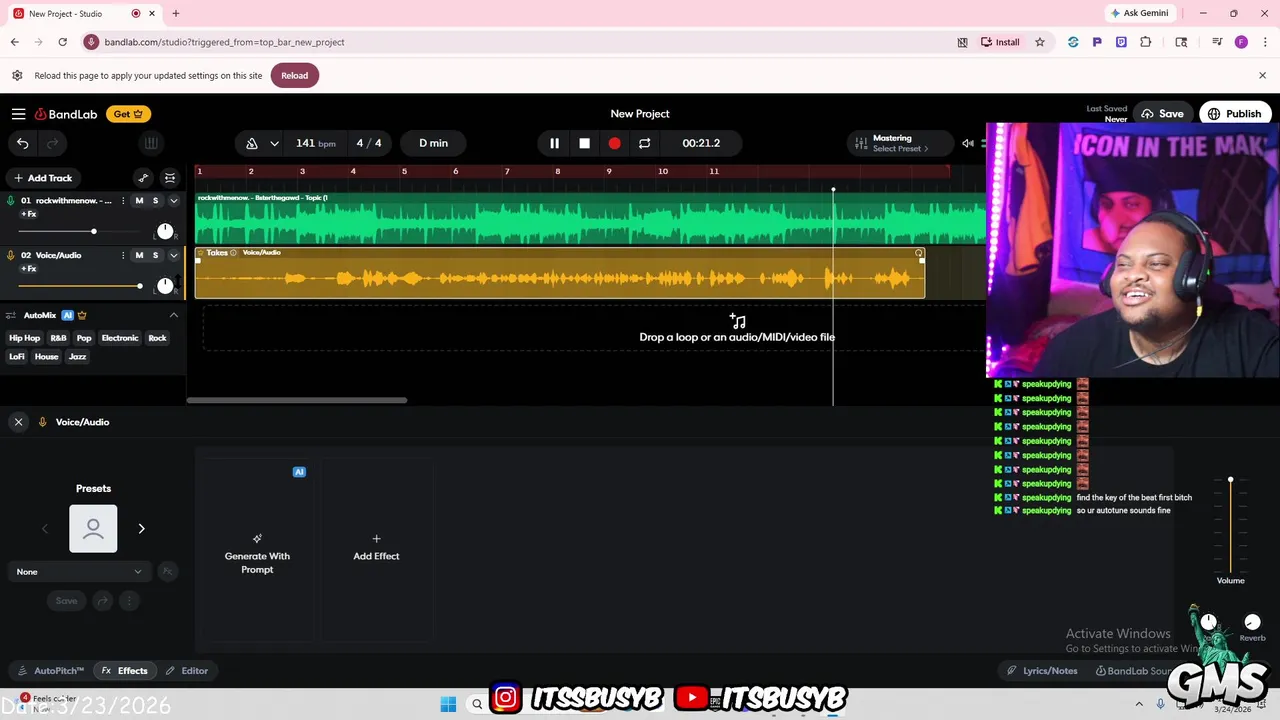The height and width of the screenshot is (720, 1280).
Task: Click the Takes label on the voice region
Action: (217, 253)
